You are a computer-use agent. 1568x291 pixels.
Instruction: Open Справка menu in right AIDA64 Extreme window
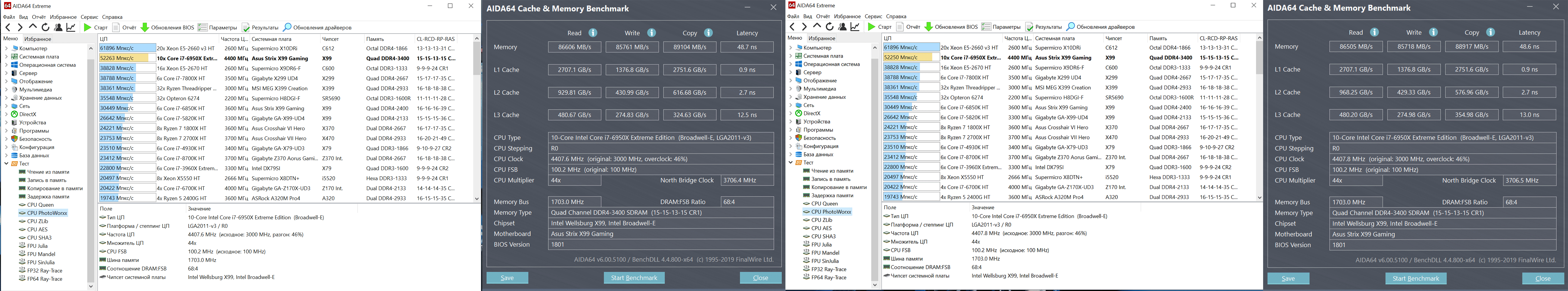tap(896, 16)
